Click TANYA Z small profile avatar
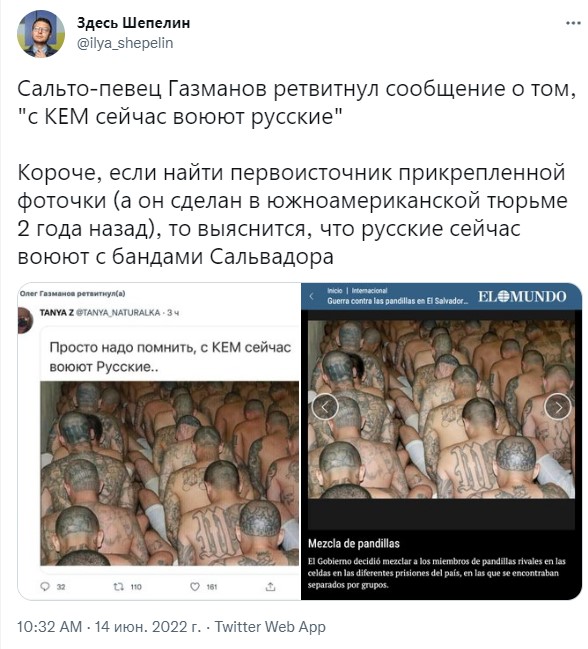This screenshot has width=588, height=649. 26,320
